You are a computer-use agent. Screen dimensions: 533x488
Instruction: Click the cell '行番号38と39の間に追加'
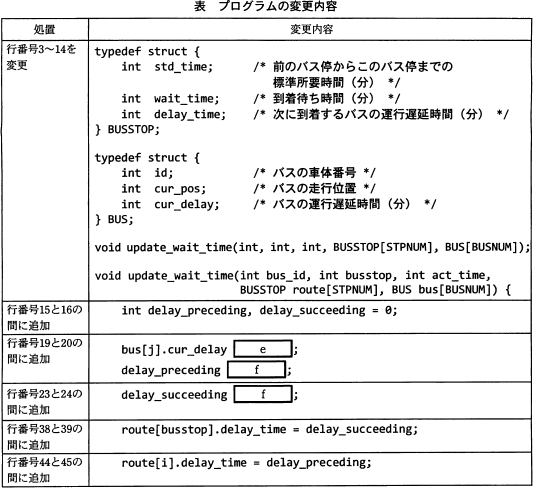click(x=45, y=437)
